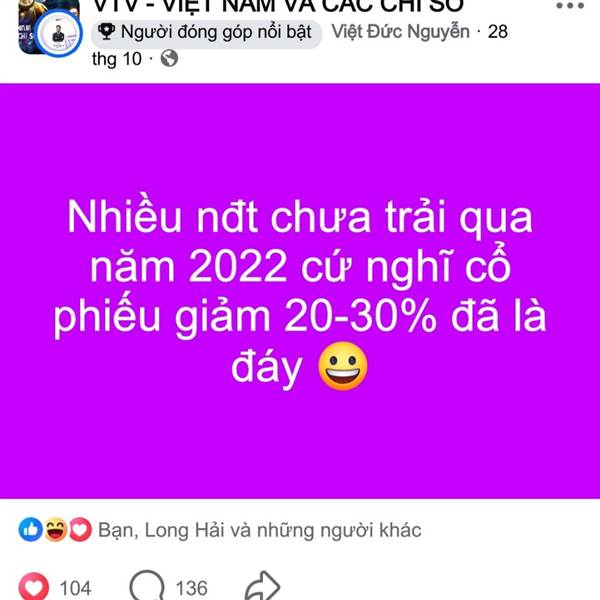Image resolution: width=600 pixels, height=600 pixels.
Task: Tap the Người đóng góp nổi bật badge
Action: [x=207, y=34]
